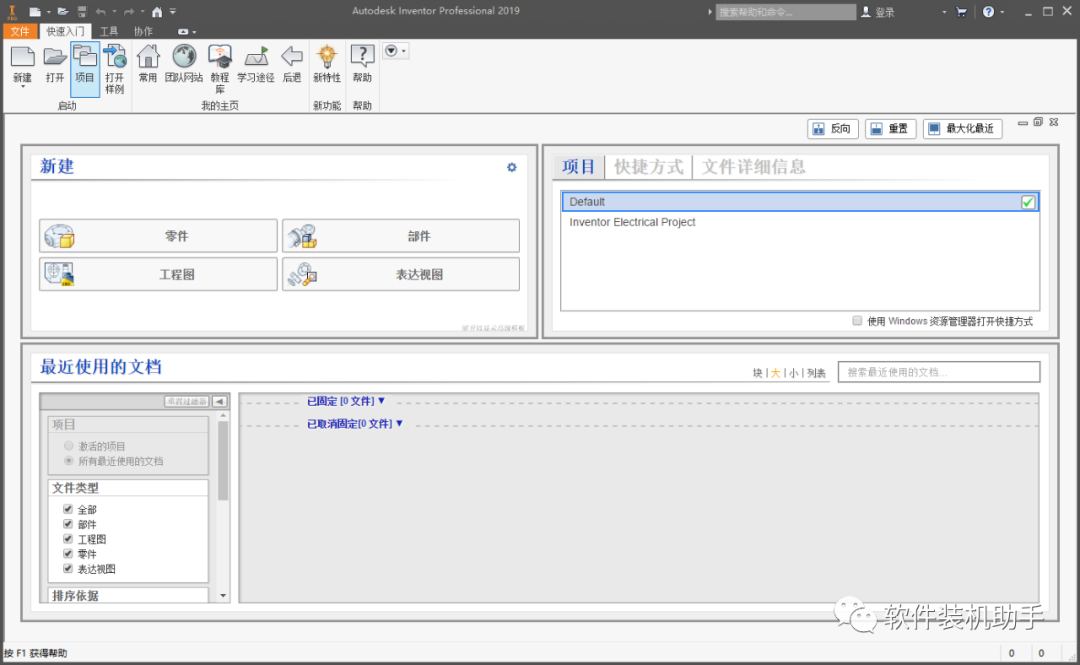This screenshot has height=665, width=1080.
Task: Click the 新建 (New) ribbon icon
Action: coord(22,57)
